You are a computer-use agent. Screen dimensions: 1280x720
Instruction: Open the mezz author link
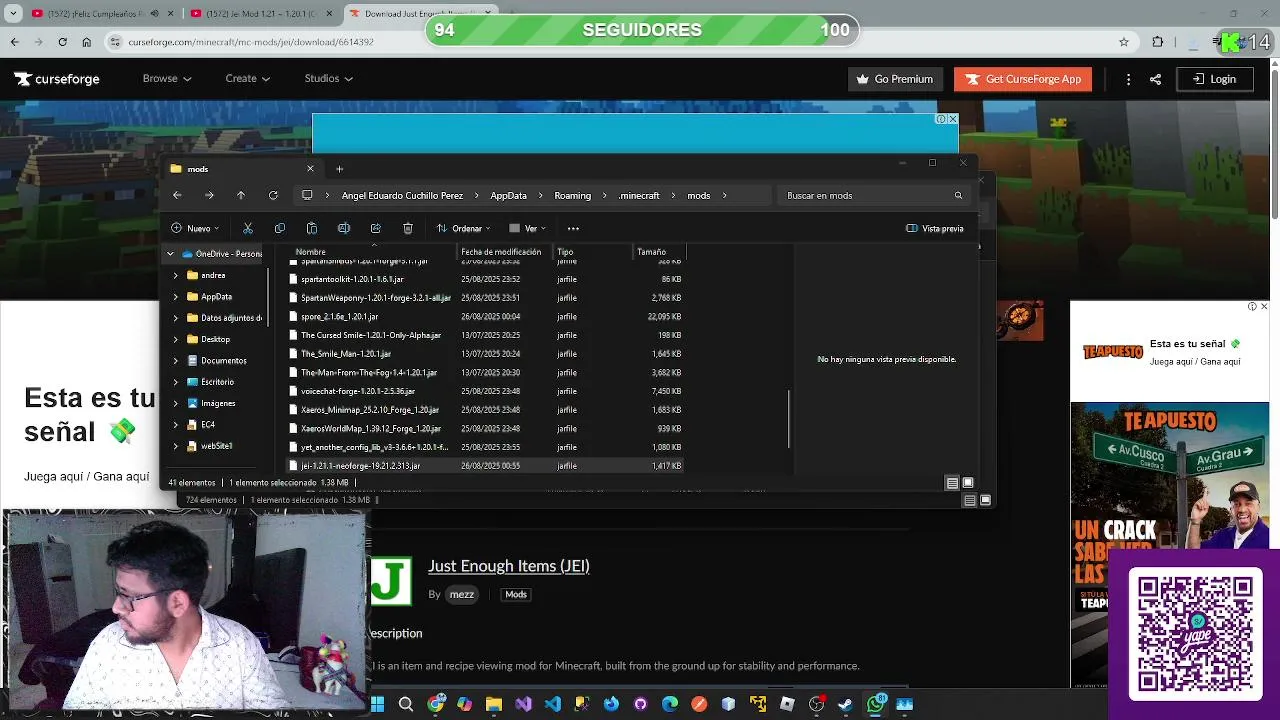[461, 594]
